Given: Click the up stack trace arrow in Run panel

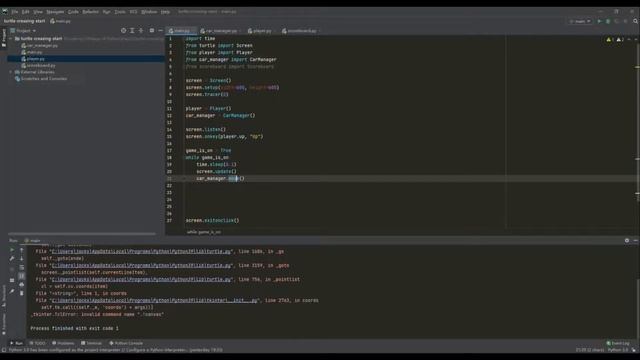Looking at the screenshot, I should [x=22, y=250].
